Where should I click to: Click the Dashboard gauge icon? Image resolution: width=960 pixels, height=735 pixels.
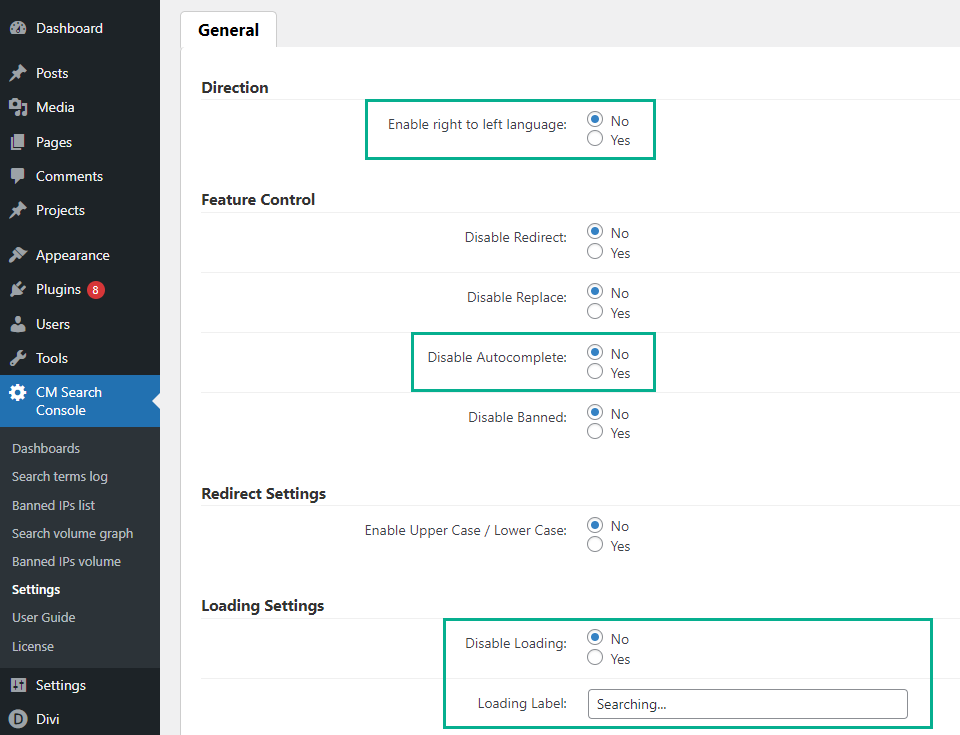tap(18, 29)
